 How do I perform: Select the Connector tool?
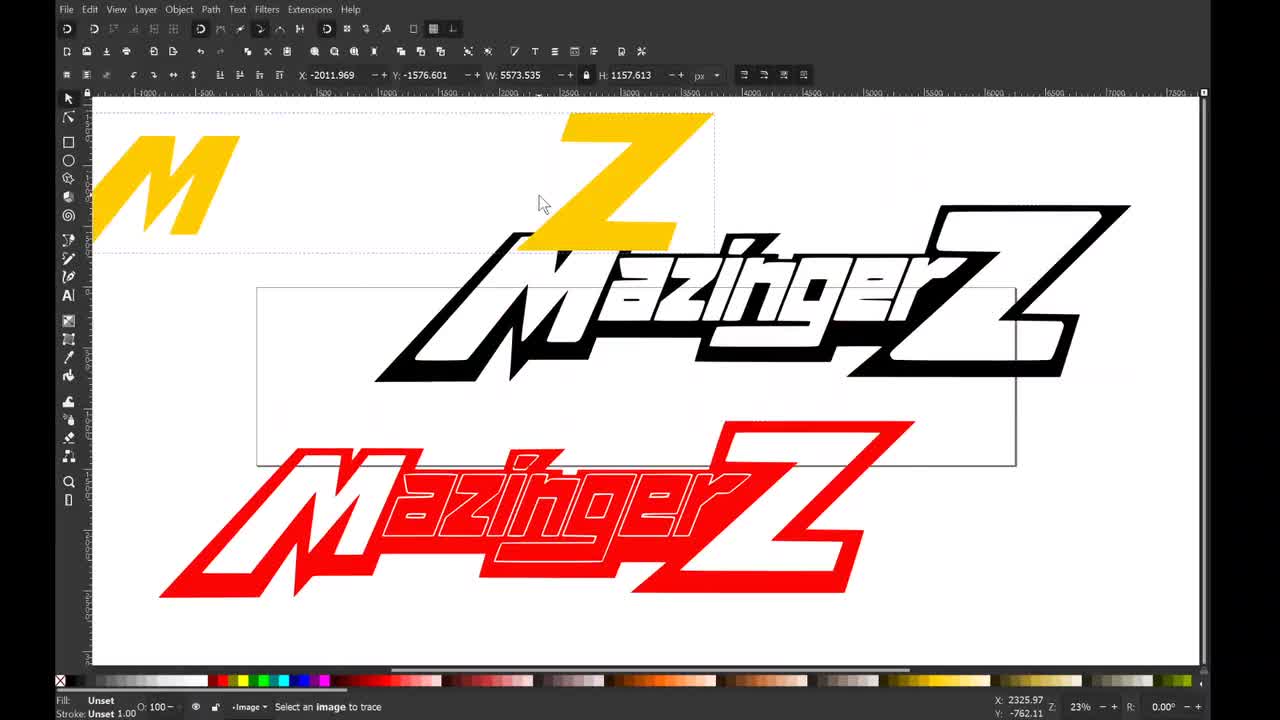[68, 456]
